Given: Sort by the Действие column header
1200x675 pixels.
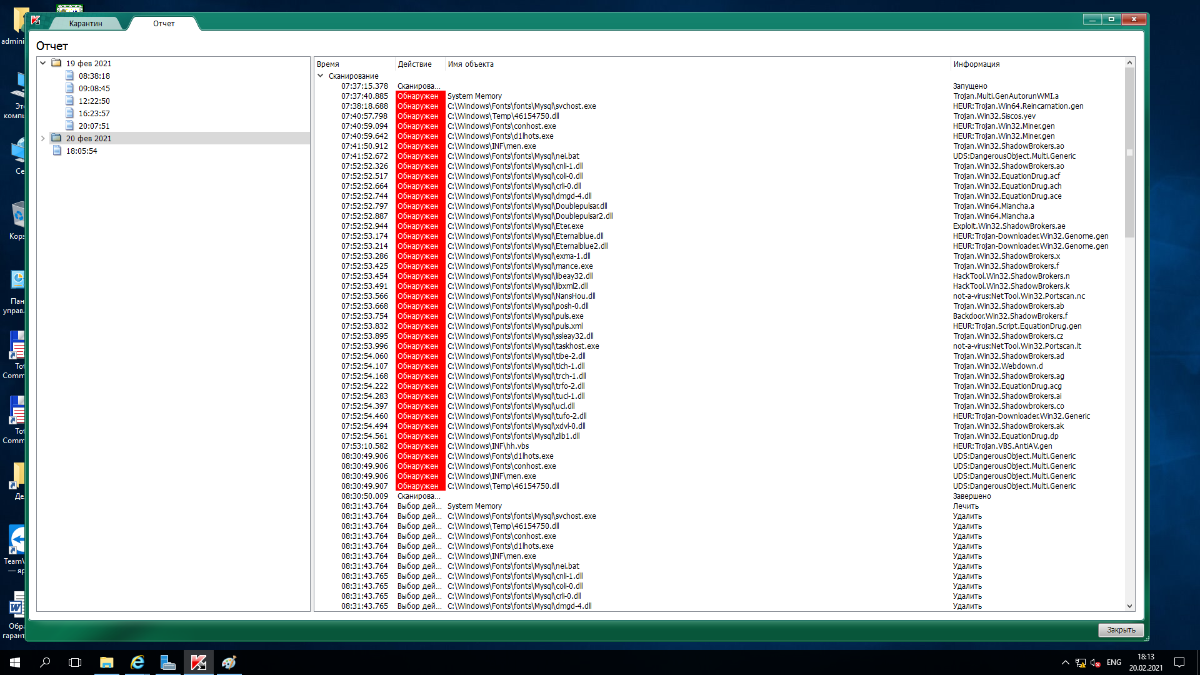Looking at the screenshot, I should pos(414,64).
